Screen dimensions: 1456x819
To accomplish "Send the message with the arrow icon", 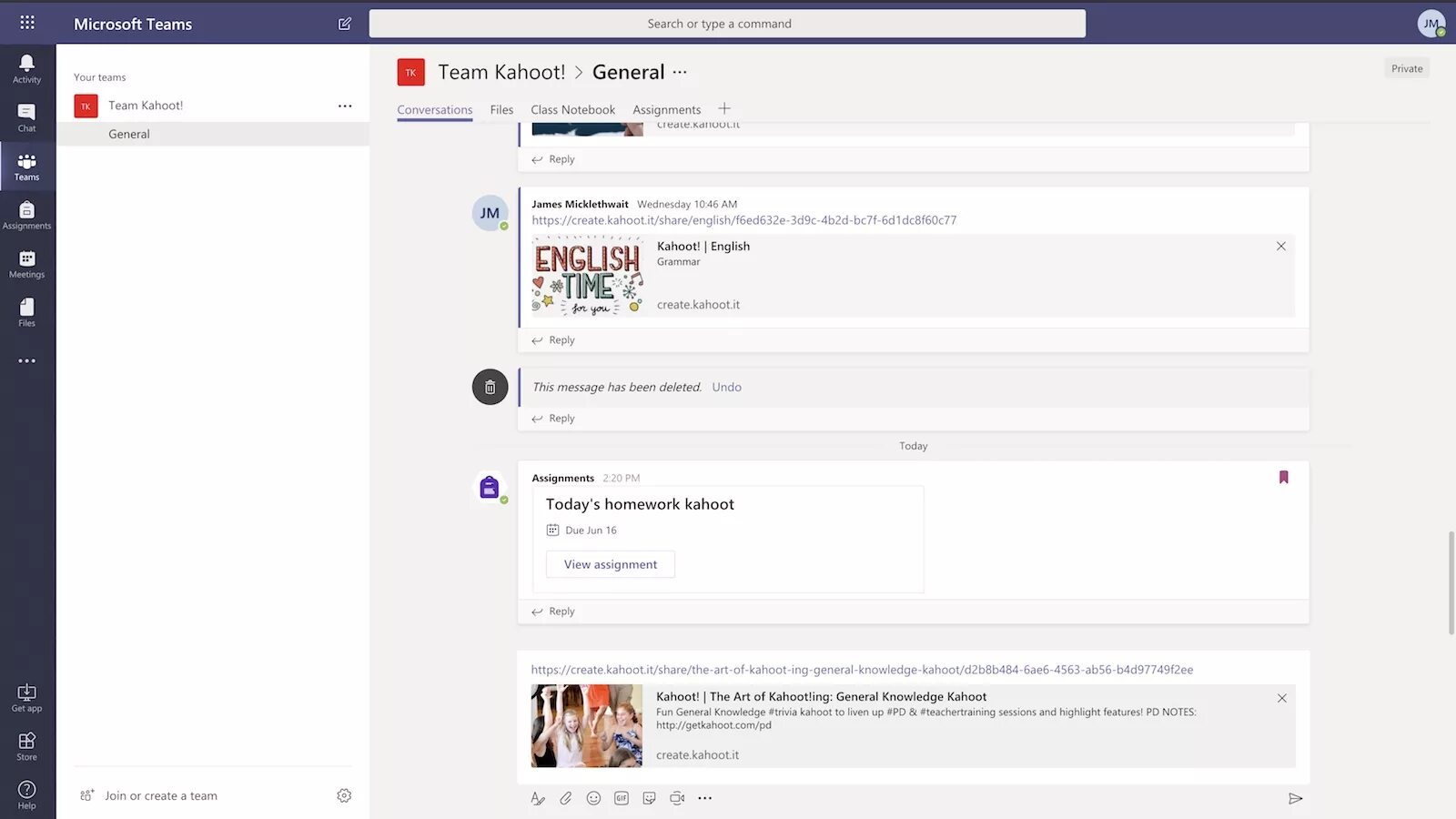I will tap(1296, 799).
